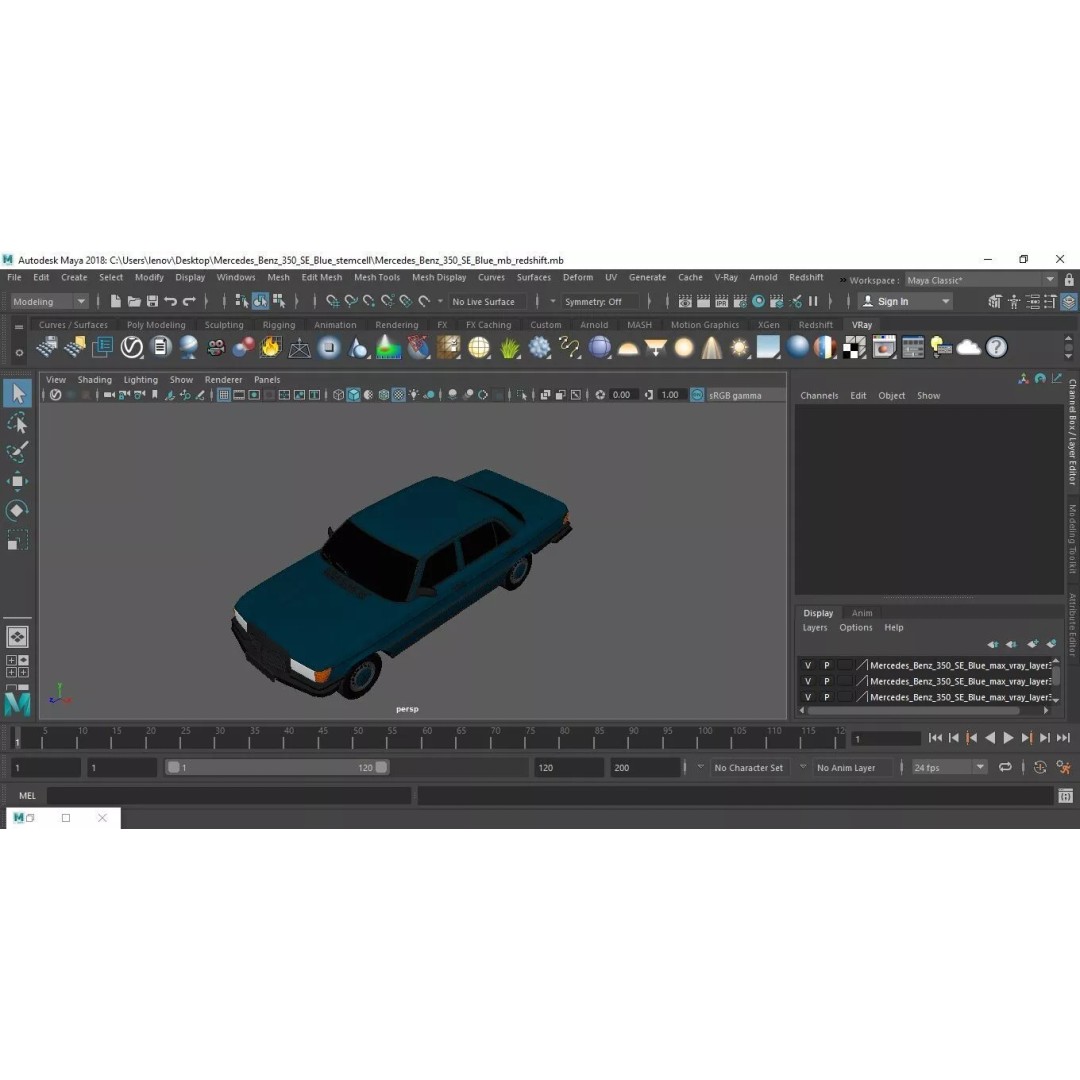The image size is (1080, 1080).
Task: Click the movie camera shelf icon
Action: click(216, 348)
